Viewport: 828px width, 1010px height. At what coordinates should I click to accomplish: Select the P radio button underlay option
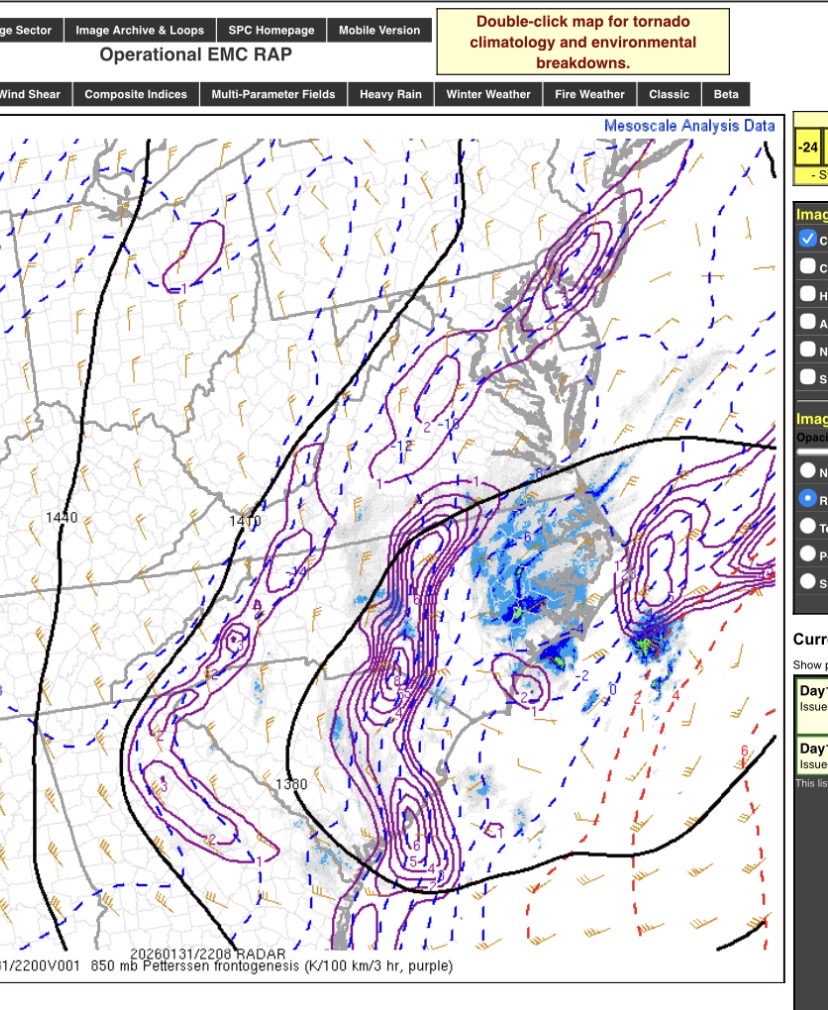tap(808, 554)
